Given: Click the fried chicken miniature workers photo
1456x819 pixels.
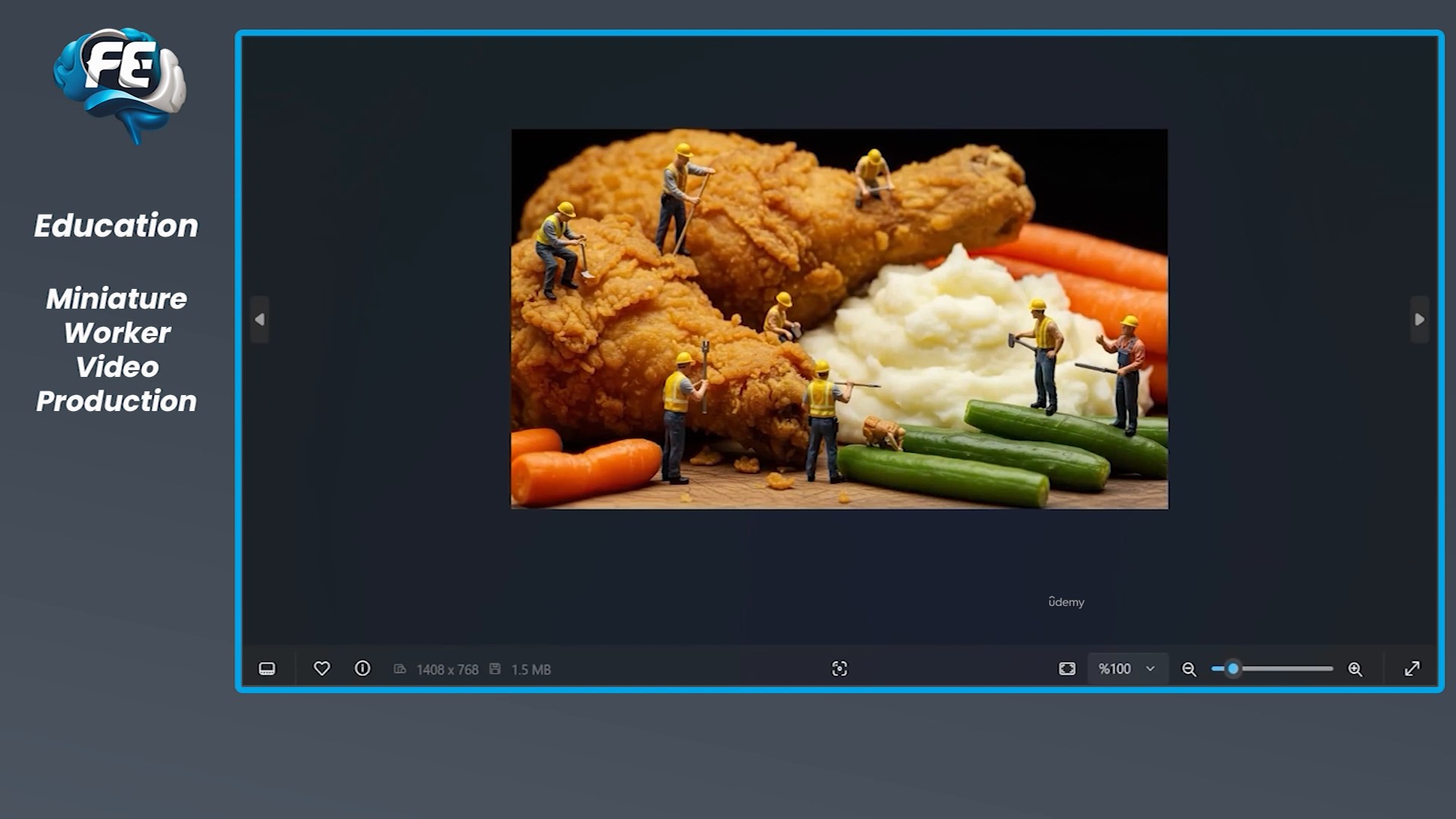Looking at the screenshot, I should click(839, 318).
